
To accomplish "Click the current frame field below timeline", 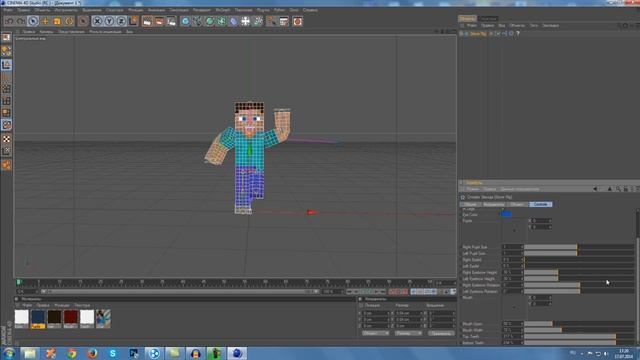I will click(x=27, y=291).
